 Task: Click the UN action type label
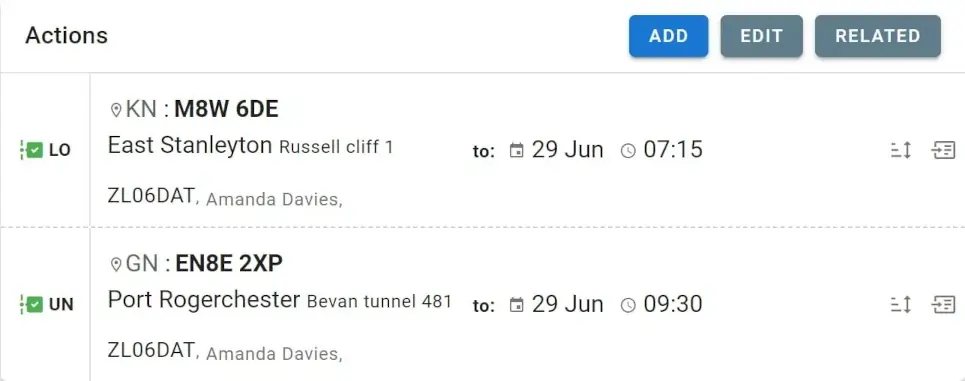tap(61, 305)
